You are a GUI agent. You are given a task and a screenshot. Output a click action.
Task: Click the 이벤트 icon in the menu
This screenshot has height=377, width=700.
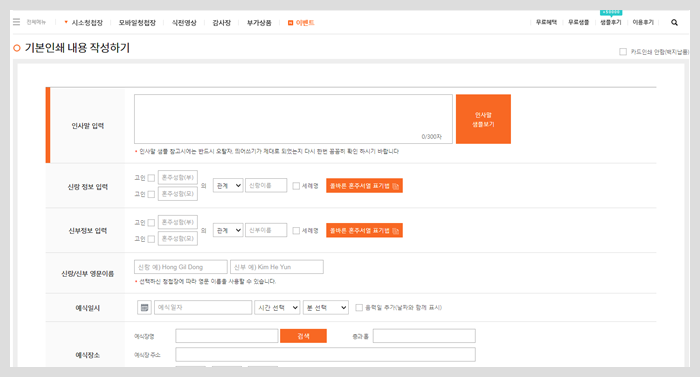point(291,23)
